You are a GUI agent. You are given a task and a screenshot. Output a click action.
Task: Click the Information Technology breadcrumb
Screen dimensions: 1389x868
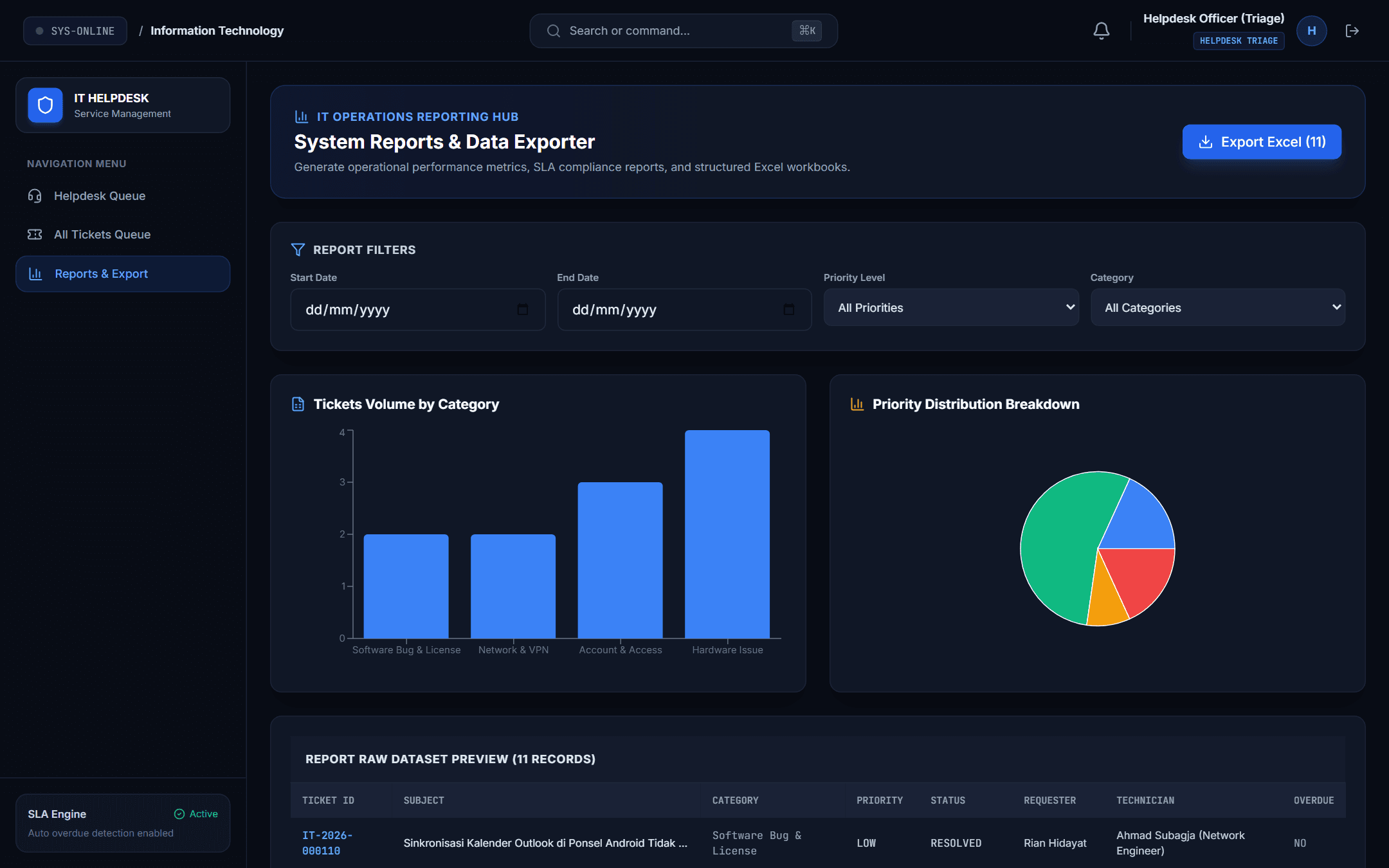pyautogui.click(x=217, y=31)
